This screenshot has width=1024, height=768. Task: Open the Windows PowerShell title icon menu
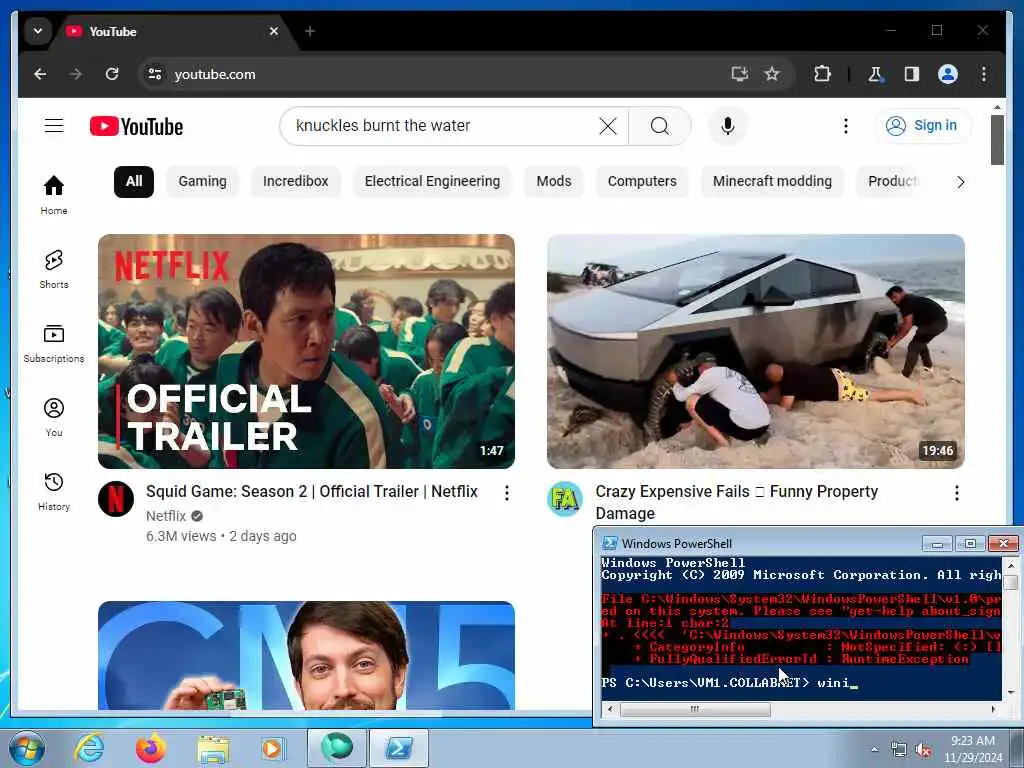[609, 543]
